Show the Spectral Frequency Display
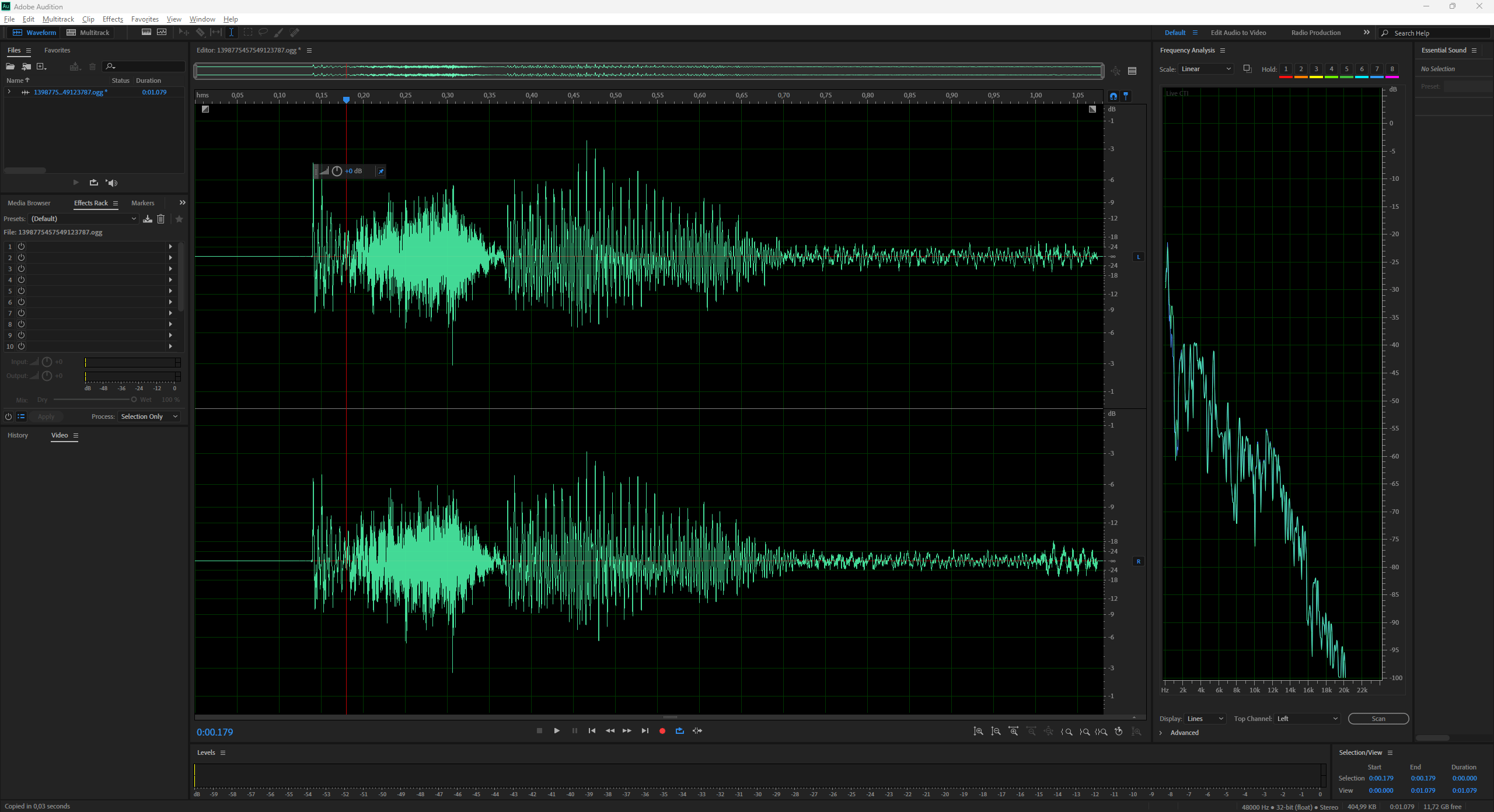 pyautogui.click(x=146, y=33)
